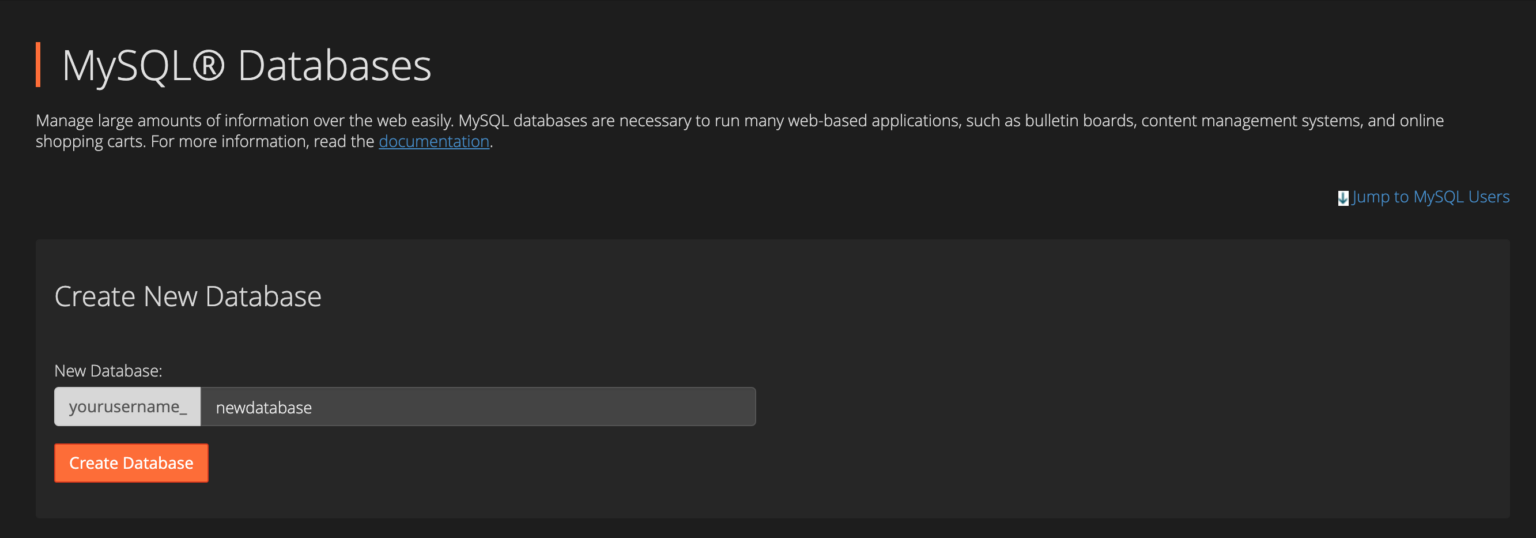This screenshot has width=1536, height=538.
Task: Jump to MySQL Users section
Action: tap(1430, 197)
